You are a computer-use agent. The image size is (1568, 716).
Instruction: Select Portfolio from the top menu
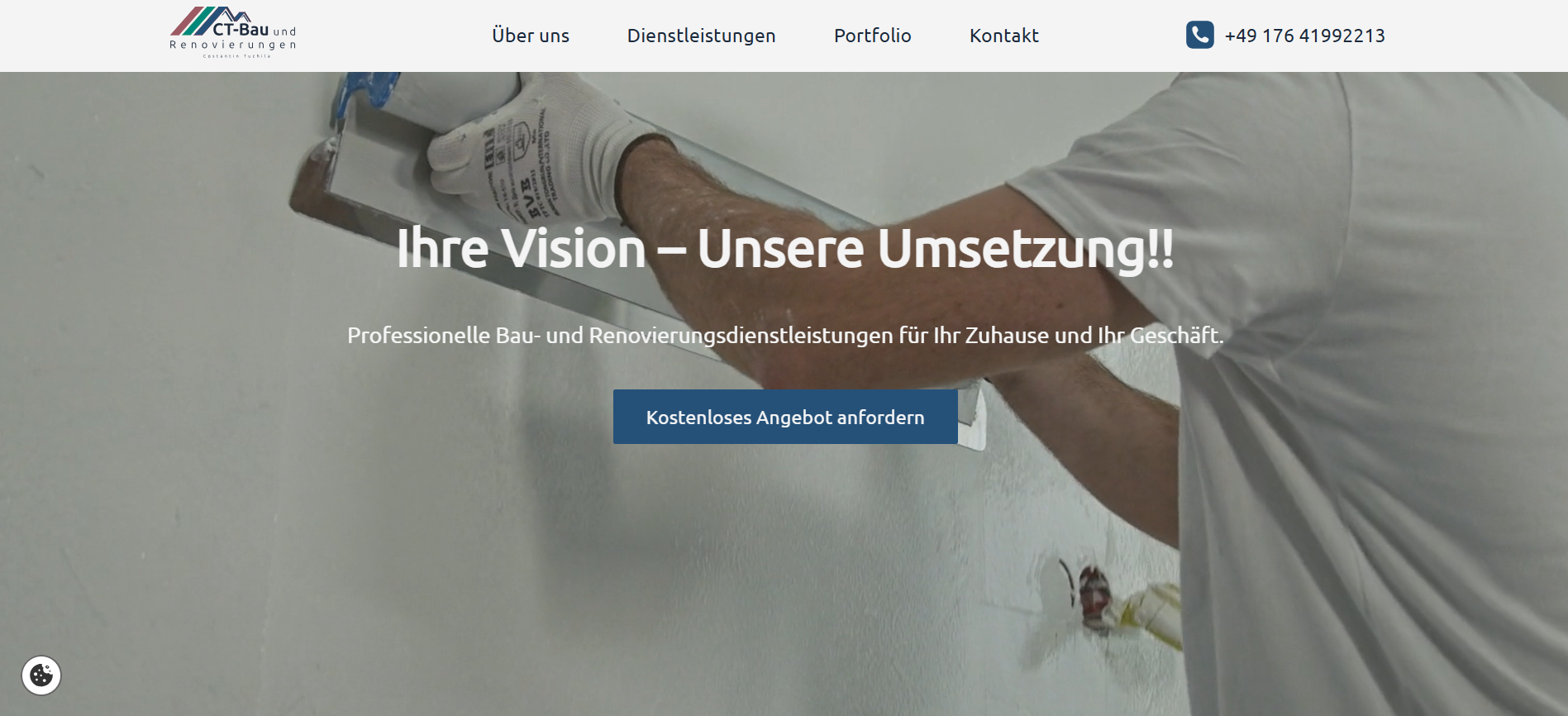872,36
